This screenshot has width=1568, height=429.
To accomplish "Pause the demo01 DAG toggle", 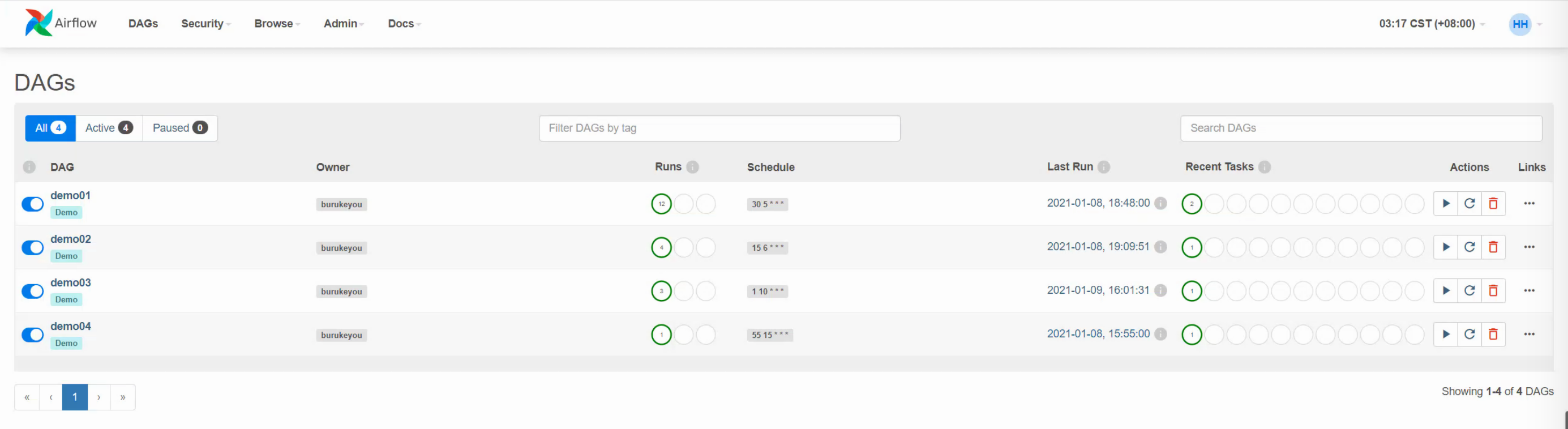I will point(32,204).
